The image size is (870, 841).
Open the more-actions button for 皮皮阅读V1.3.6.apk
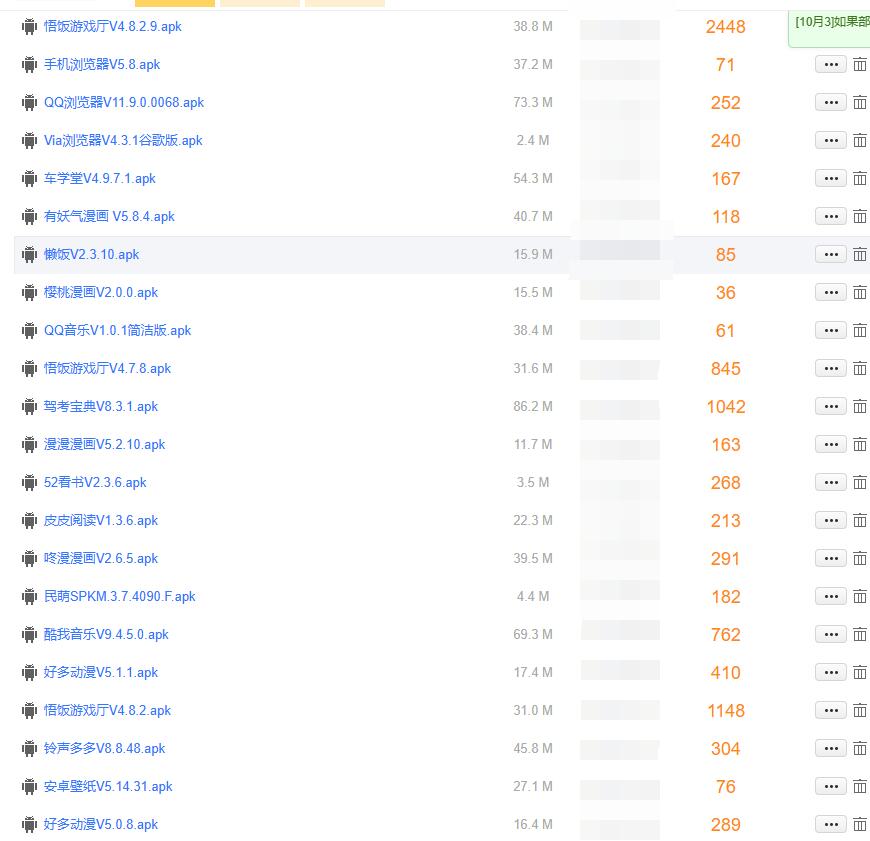(x=830, y=520)
